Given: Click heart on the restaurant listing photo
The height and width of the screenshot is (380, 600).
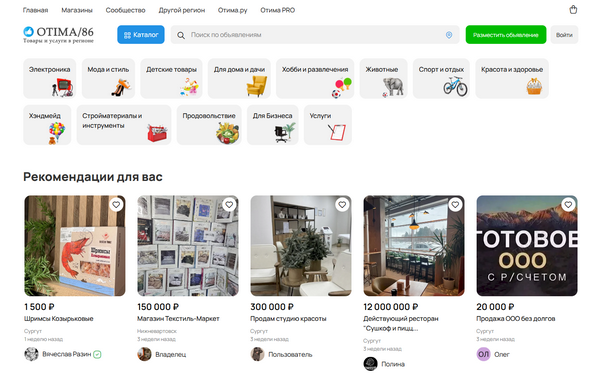Looking at the screenshot, I should (455, 205).
